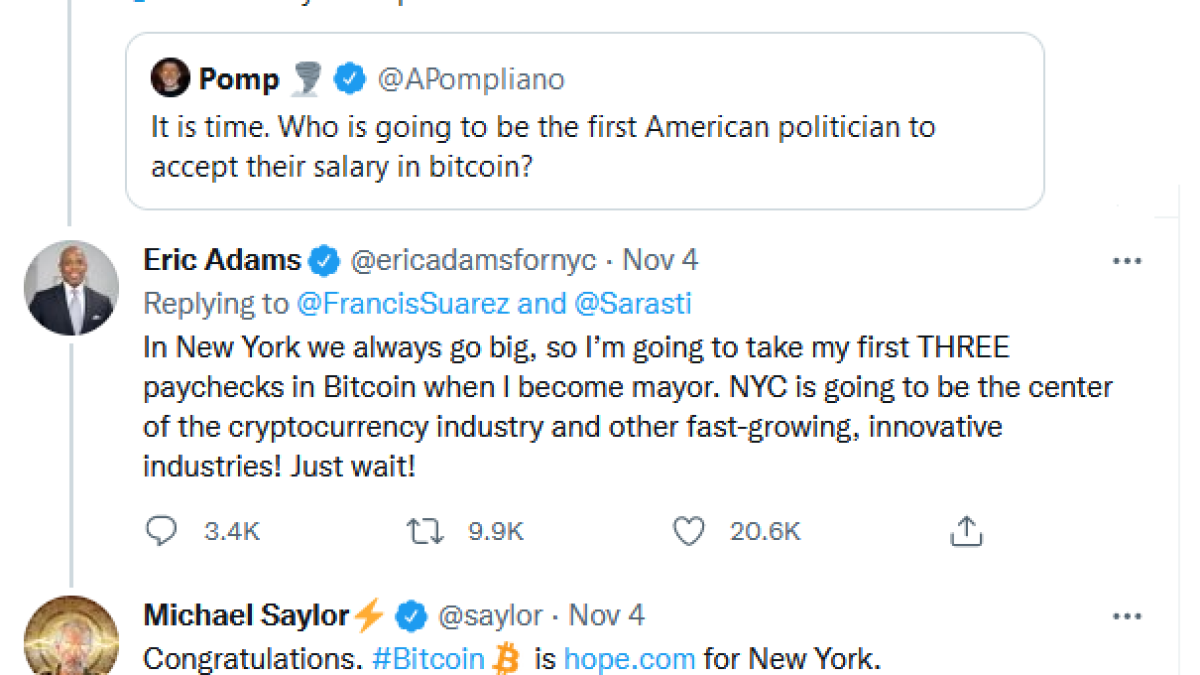The height and width of the screenshot is (675, 1200).
Task: Open Pomp's small avatar in quoted tweet
Action: click(x=170, y=79)
